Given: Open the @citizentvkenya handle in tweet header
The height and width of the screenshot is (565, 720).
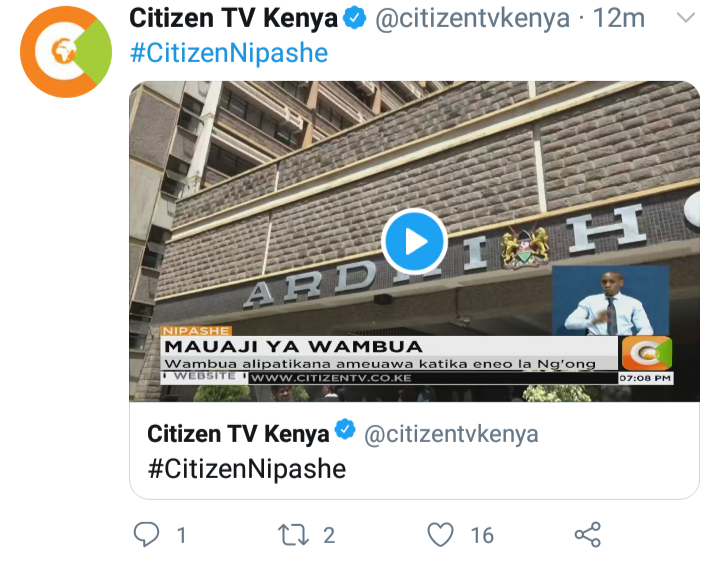Looking at the screenshot, I should 472,18.
